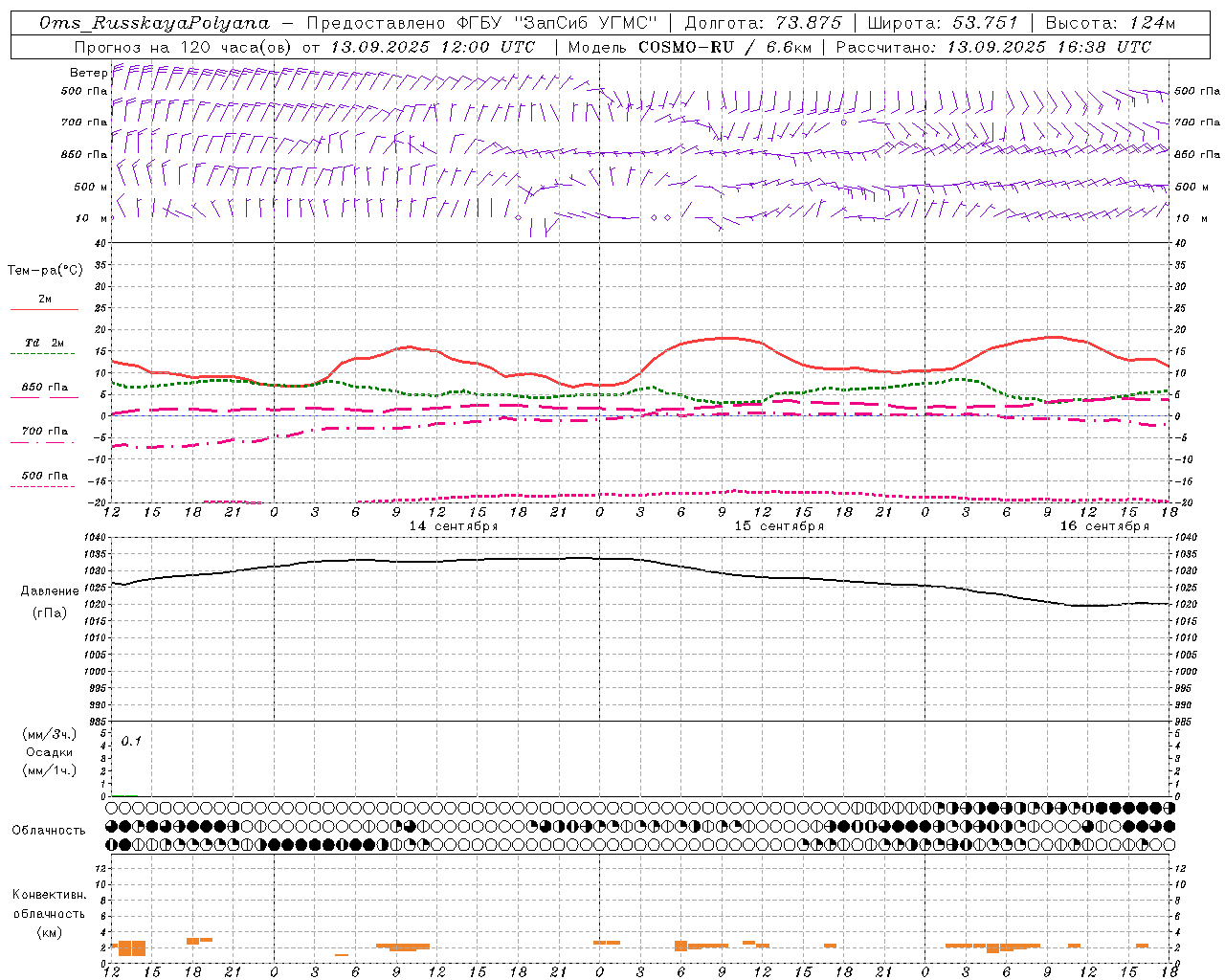
Task: Select the 850 гПа temperature legend entry
Action: (x=45, y=388)
